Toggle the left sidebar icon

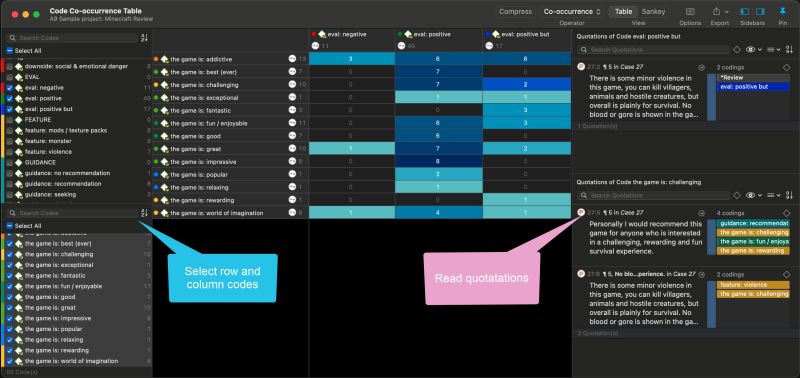pyautogui.click(x=745, y=11)
